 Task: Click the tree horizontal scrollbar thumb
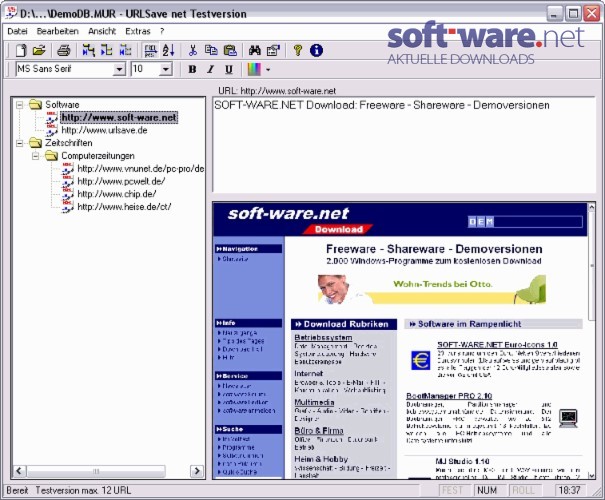tap(96, 471)
